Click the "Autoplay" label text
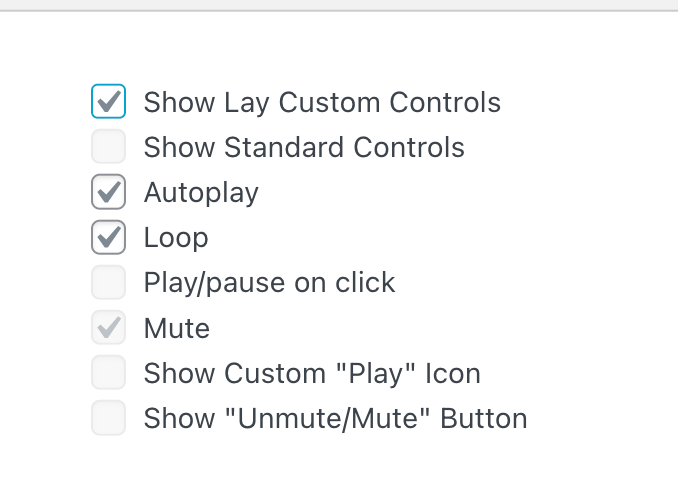The image size is (678, 490). point(201,193)
